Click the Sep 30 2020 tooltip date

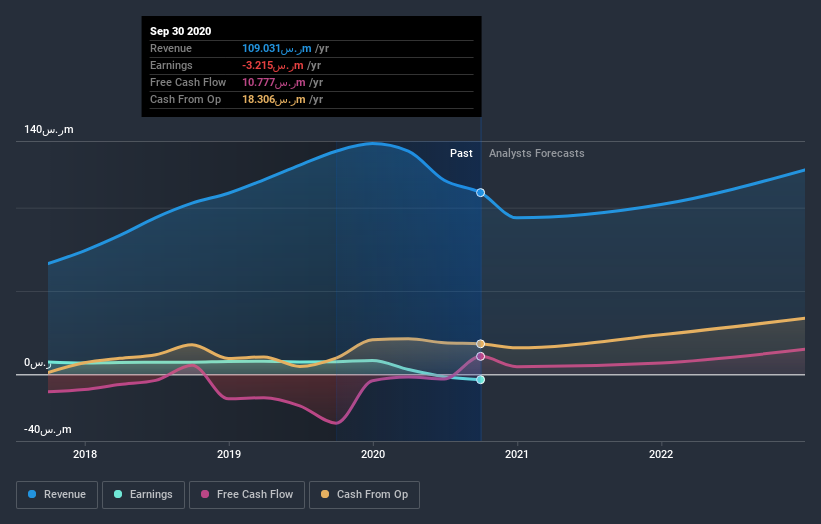coord(181,31)
